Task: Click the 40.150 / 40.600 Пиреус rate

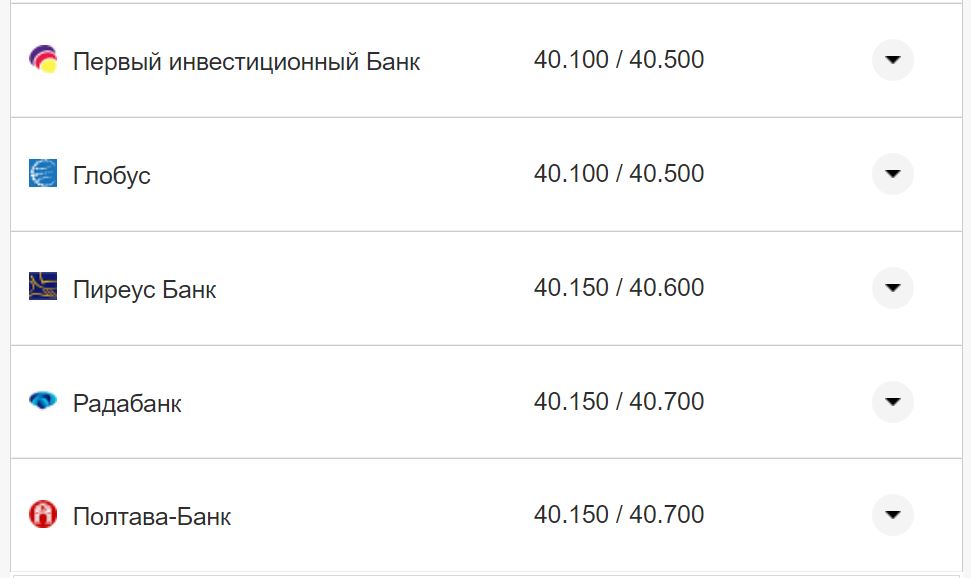Action: click(x=619, y=287)
